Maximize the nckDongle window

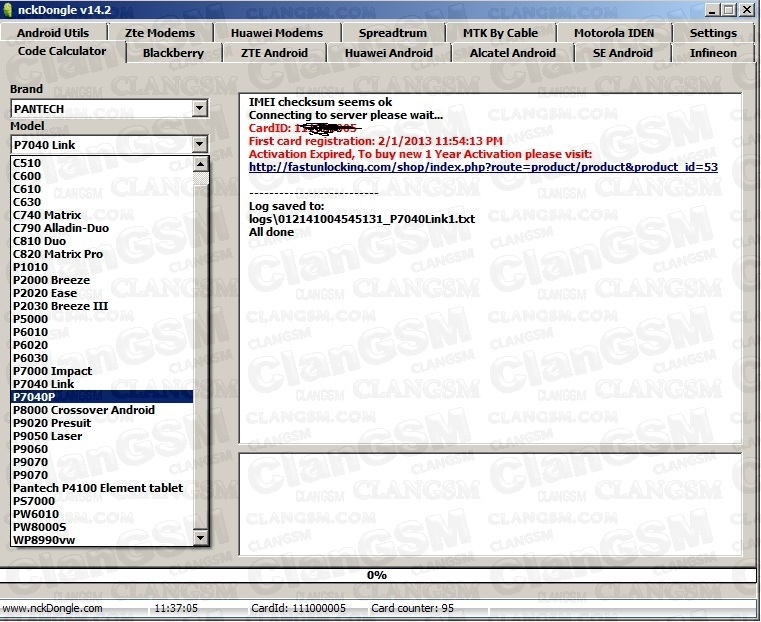pyautogui.click(x=728, y=10)
